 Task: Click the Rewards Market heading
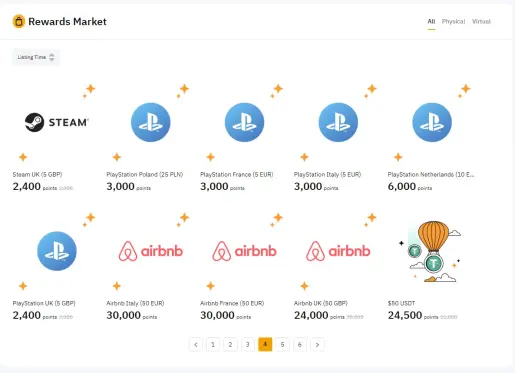[x=67, y=22]
